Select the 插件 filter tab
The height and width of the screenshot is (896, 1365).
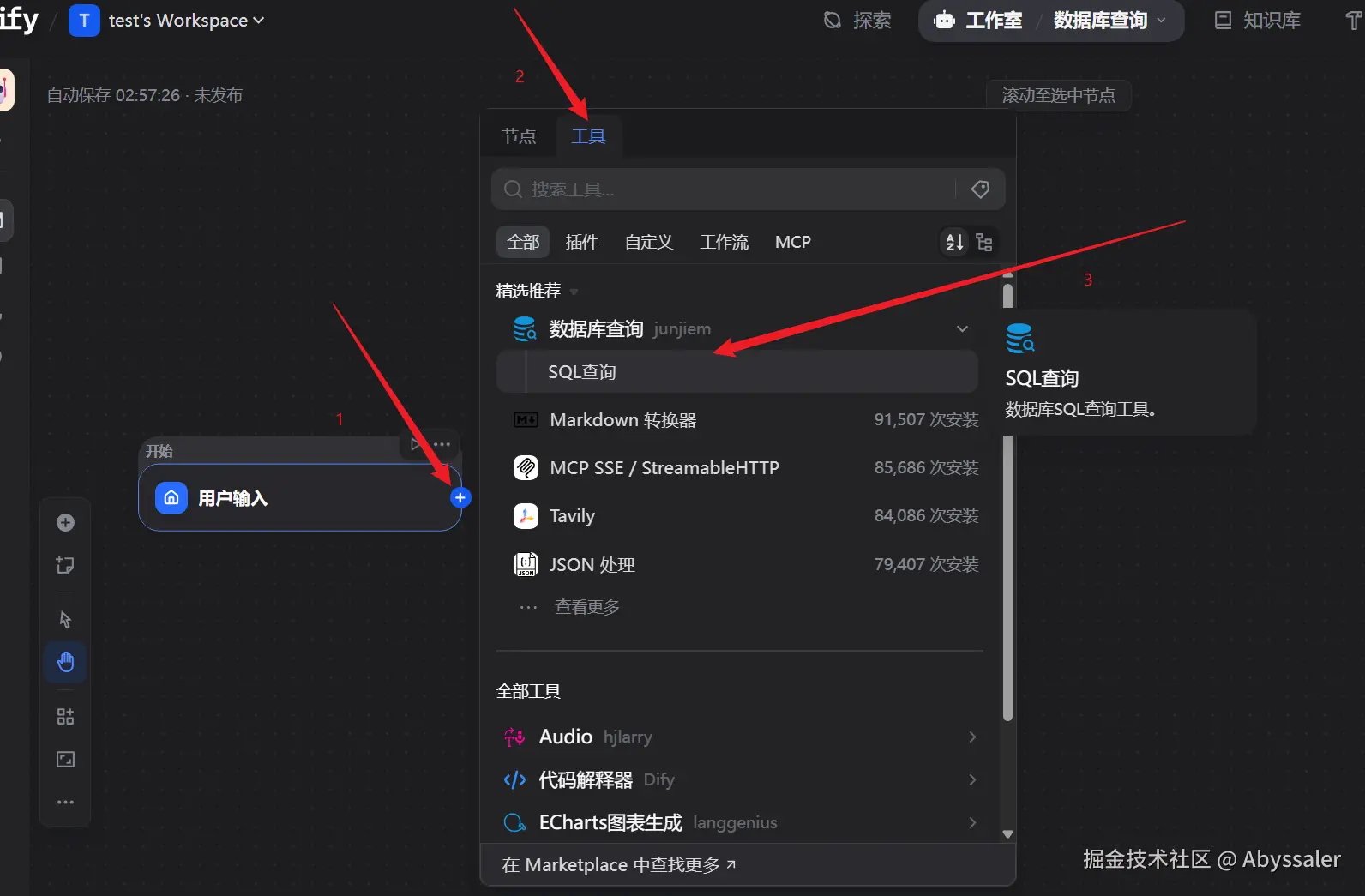[581, 242]
